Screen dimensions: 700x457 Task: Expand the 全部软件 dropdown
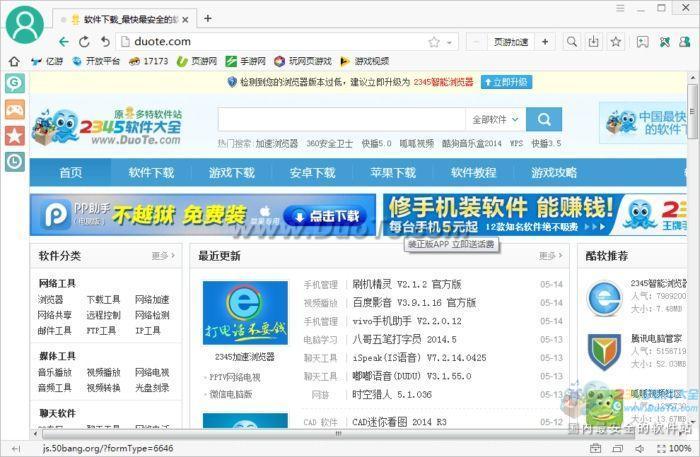coord(496,119)
